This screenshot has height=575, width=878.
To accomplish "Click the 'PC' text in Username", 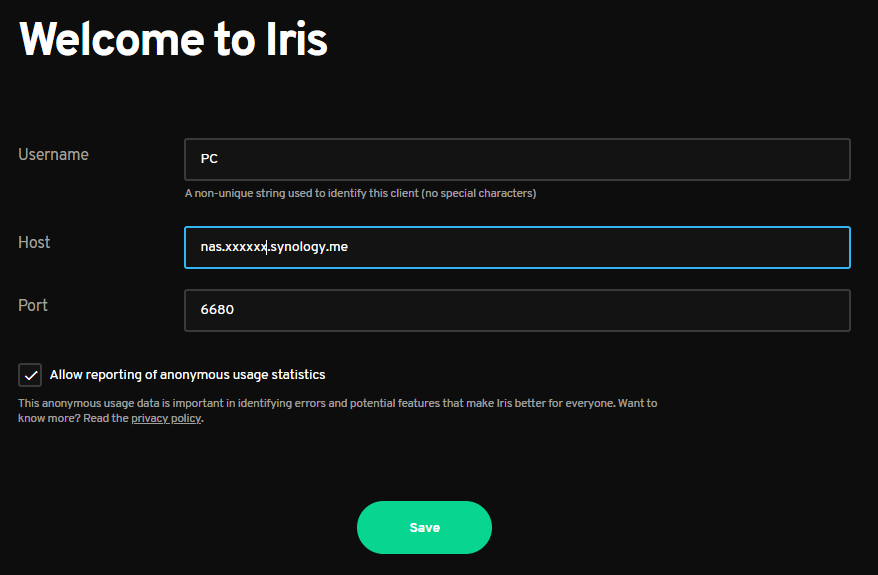I will pos(209,159).
